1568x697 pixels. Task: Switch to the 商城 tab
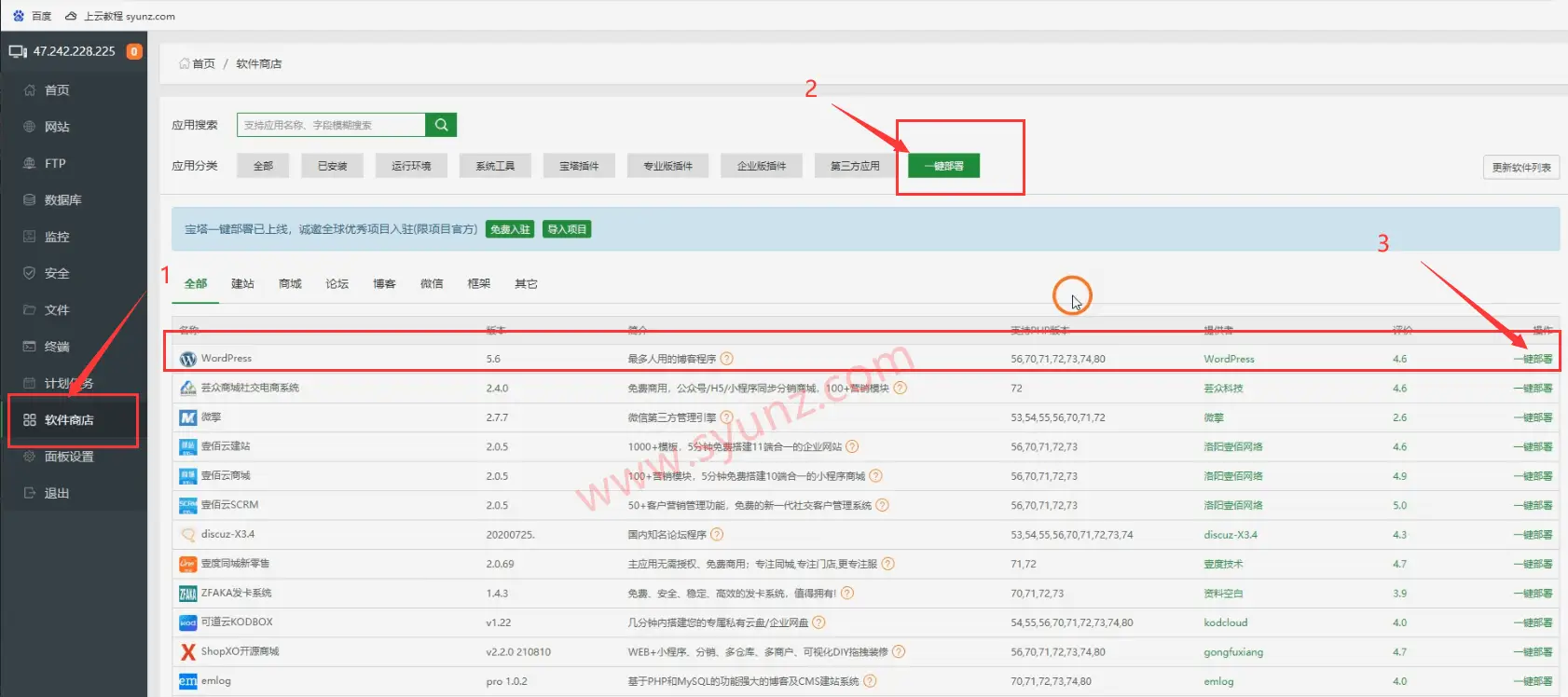290,284
